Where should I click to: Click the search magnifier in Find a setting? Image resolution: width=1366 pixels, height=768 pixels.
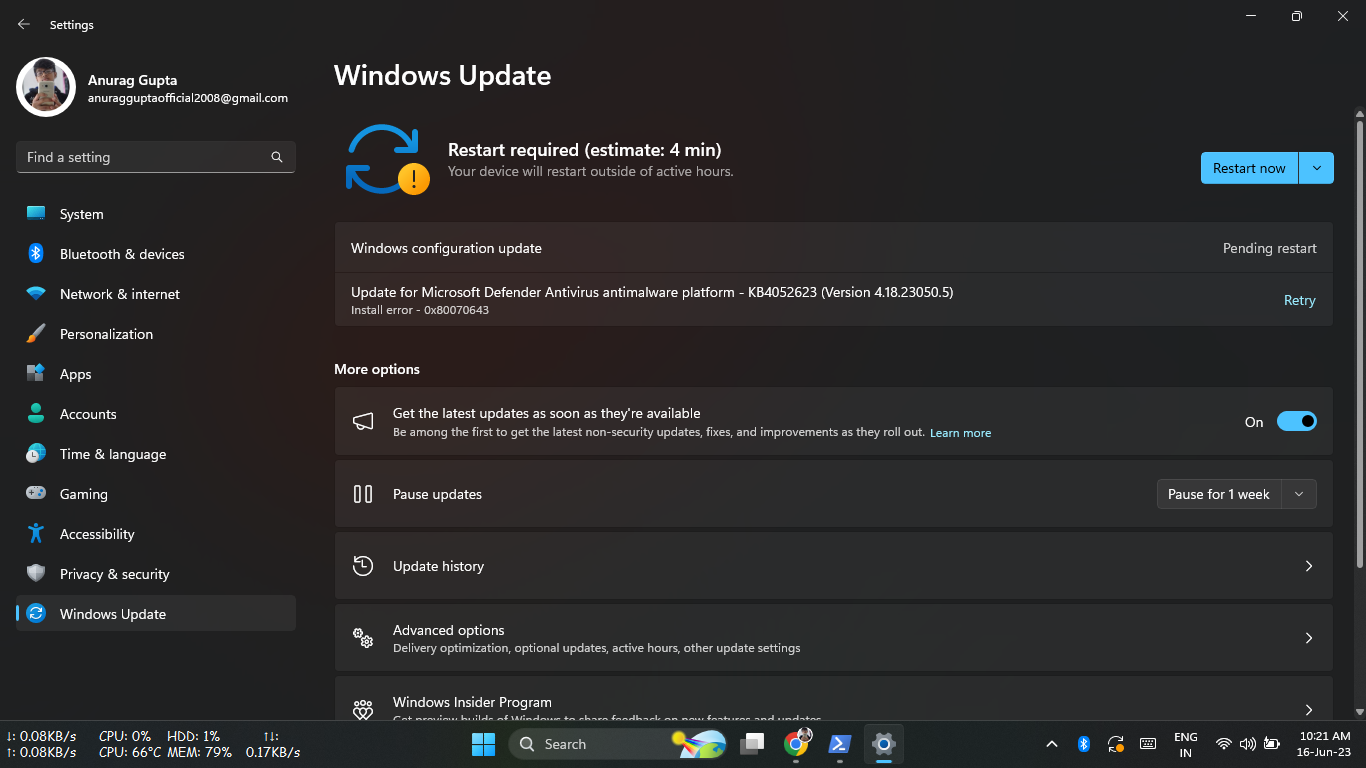tap(277, 157)
